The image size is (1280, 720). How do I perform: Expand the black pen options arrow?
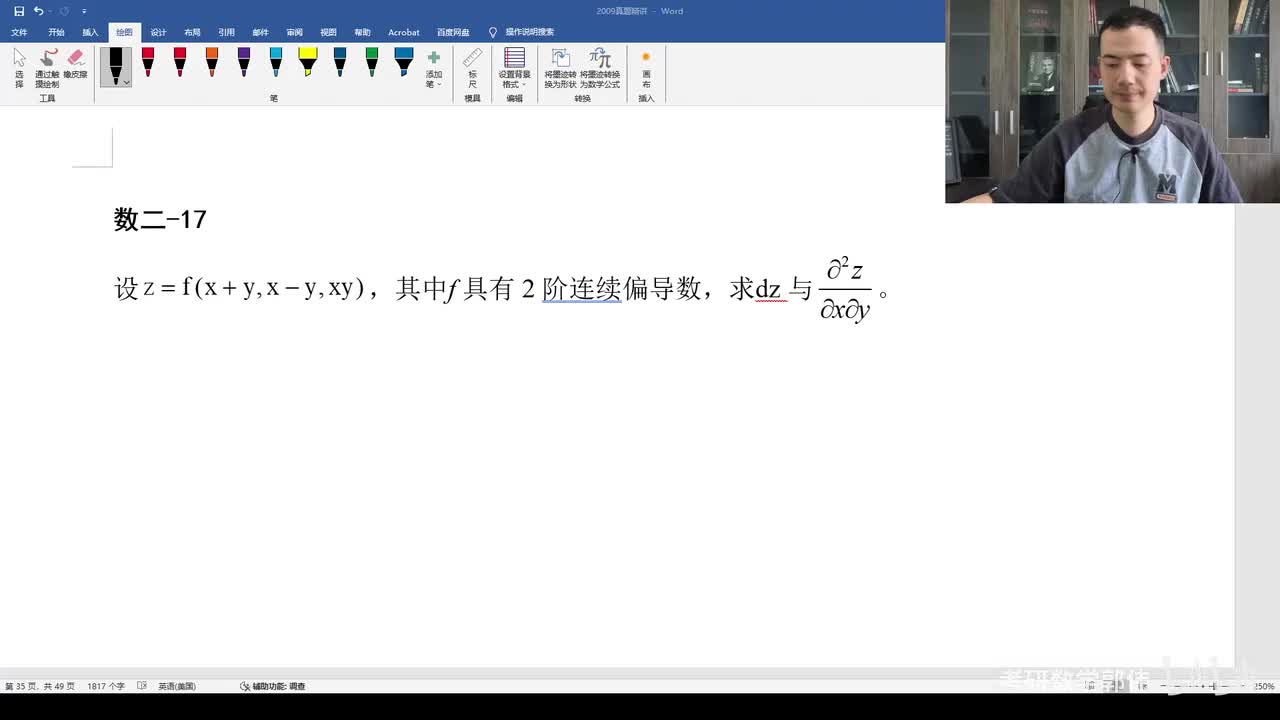[126, 82]
